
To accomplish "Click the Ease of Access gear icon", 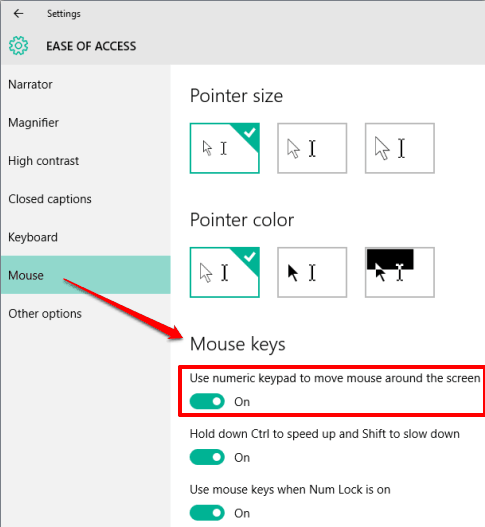I will coord(18,46).
